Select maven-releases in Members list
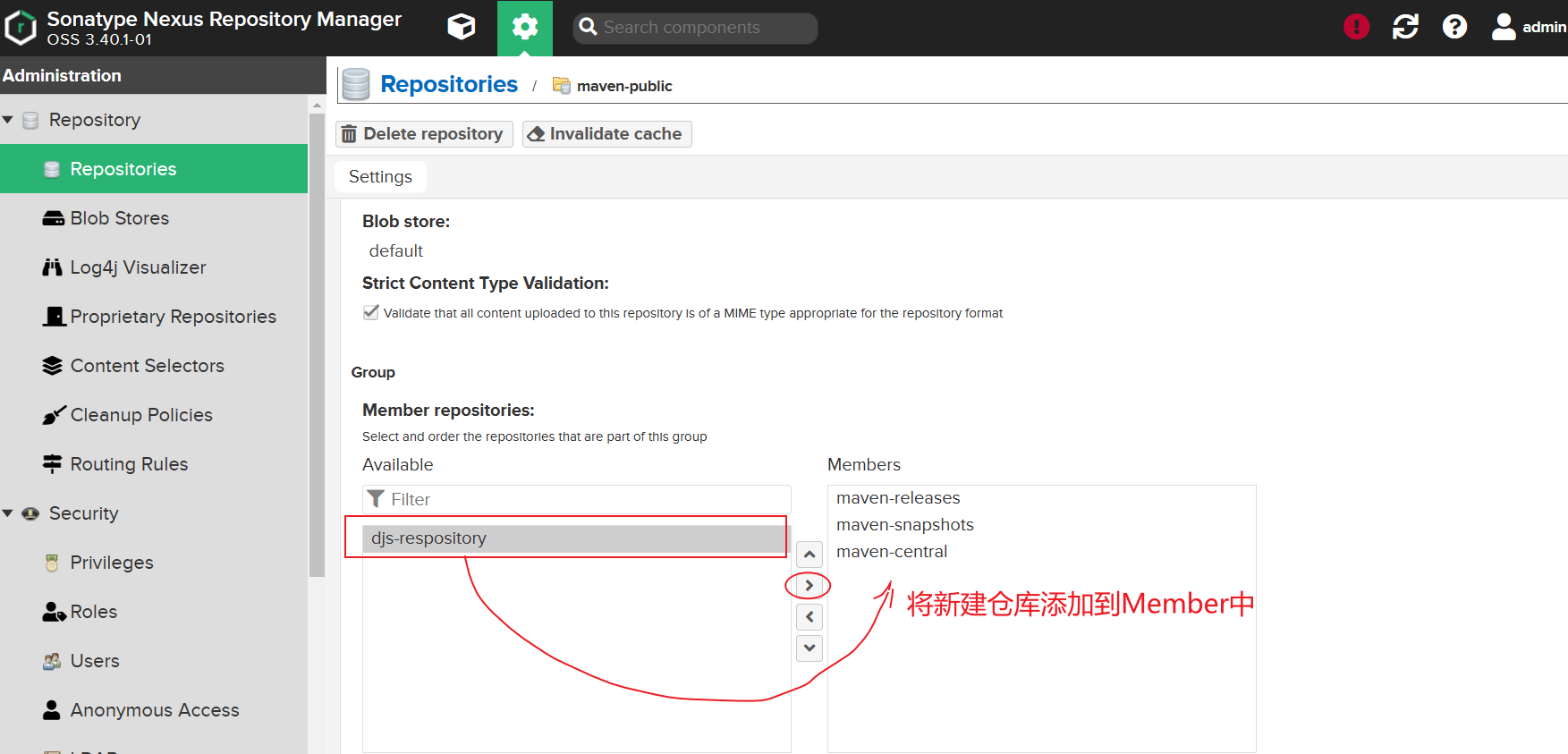 [1041, 498]
